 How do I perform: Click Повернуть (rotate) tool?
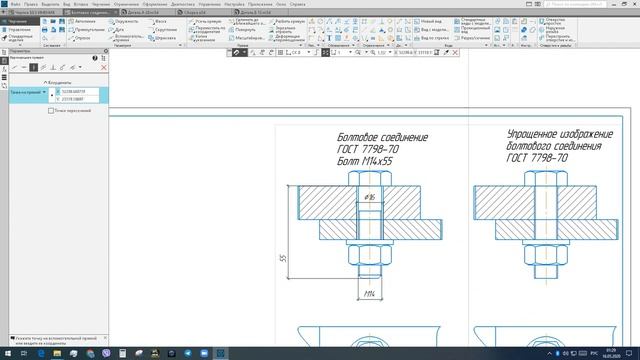pyautogui.click(x=242, y=30)
